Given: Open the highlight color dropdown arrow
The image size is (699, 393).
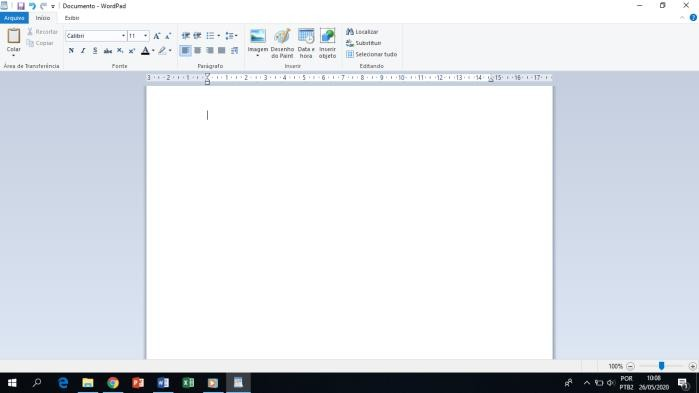Looking at the screenshot, I should point(170,51).
